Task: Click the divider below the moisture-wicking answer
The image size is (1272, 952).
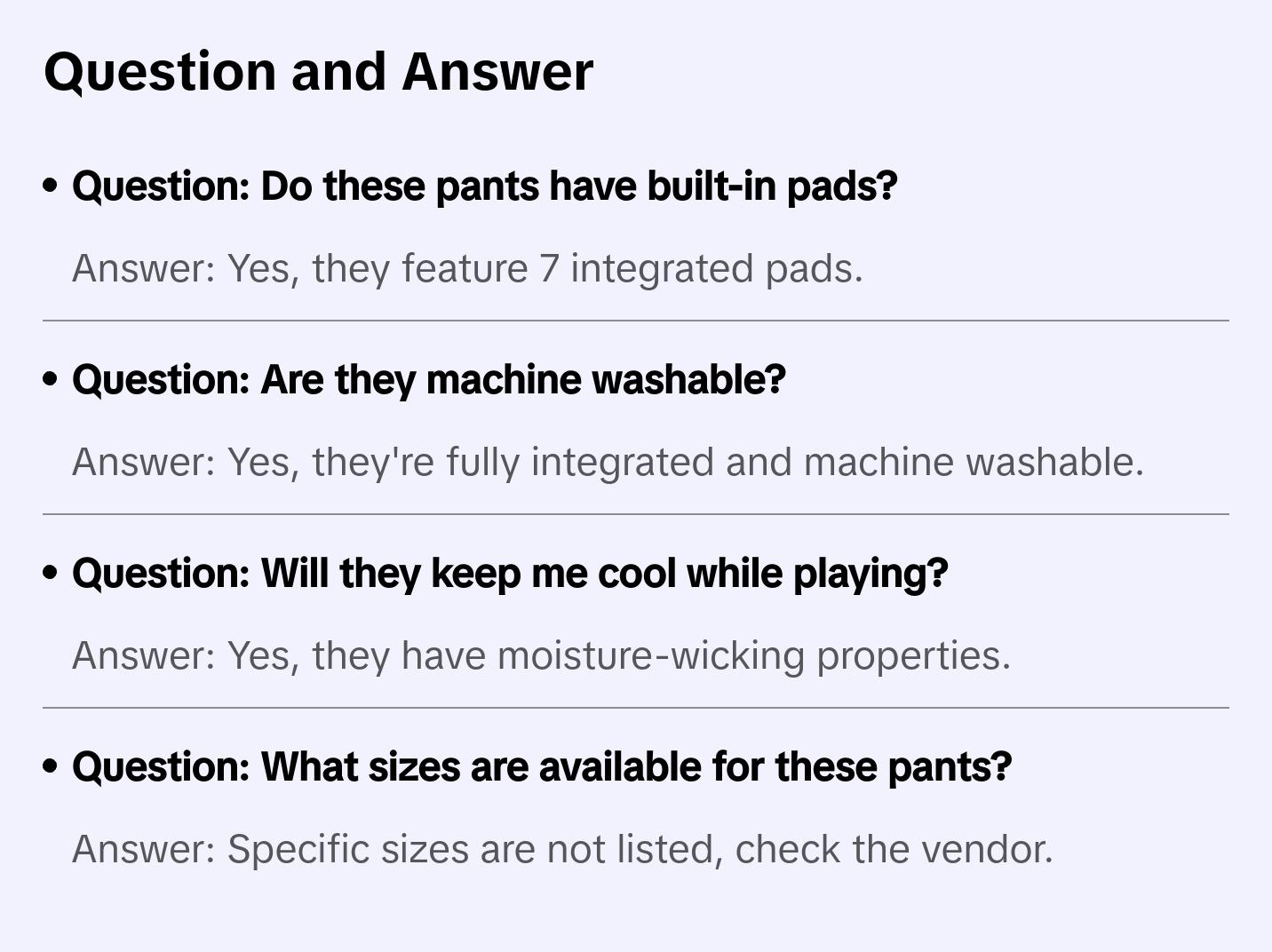Action: (636, 708)
